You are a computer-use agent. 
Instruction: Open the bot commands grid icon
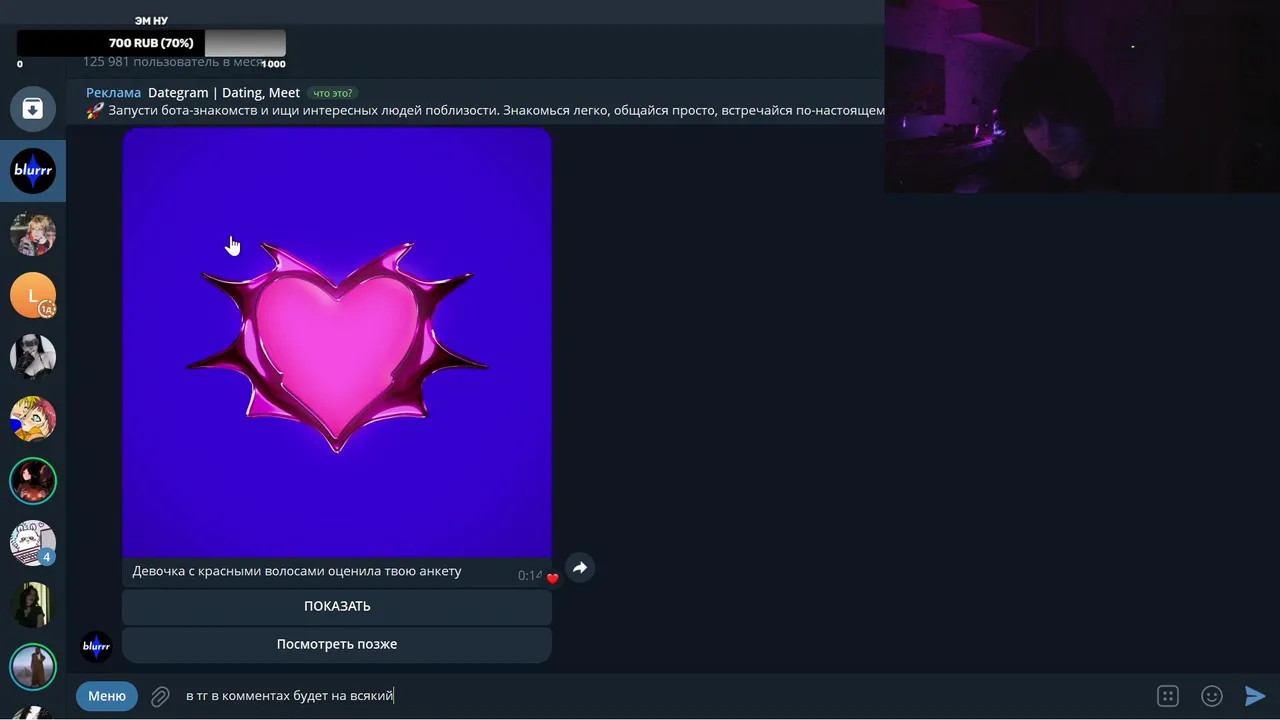pyautogui.click(x=1167, y=696)
